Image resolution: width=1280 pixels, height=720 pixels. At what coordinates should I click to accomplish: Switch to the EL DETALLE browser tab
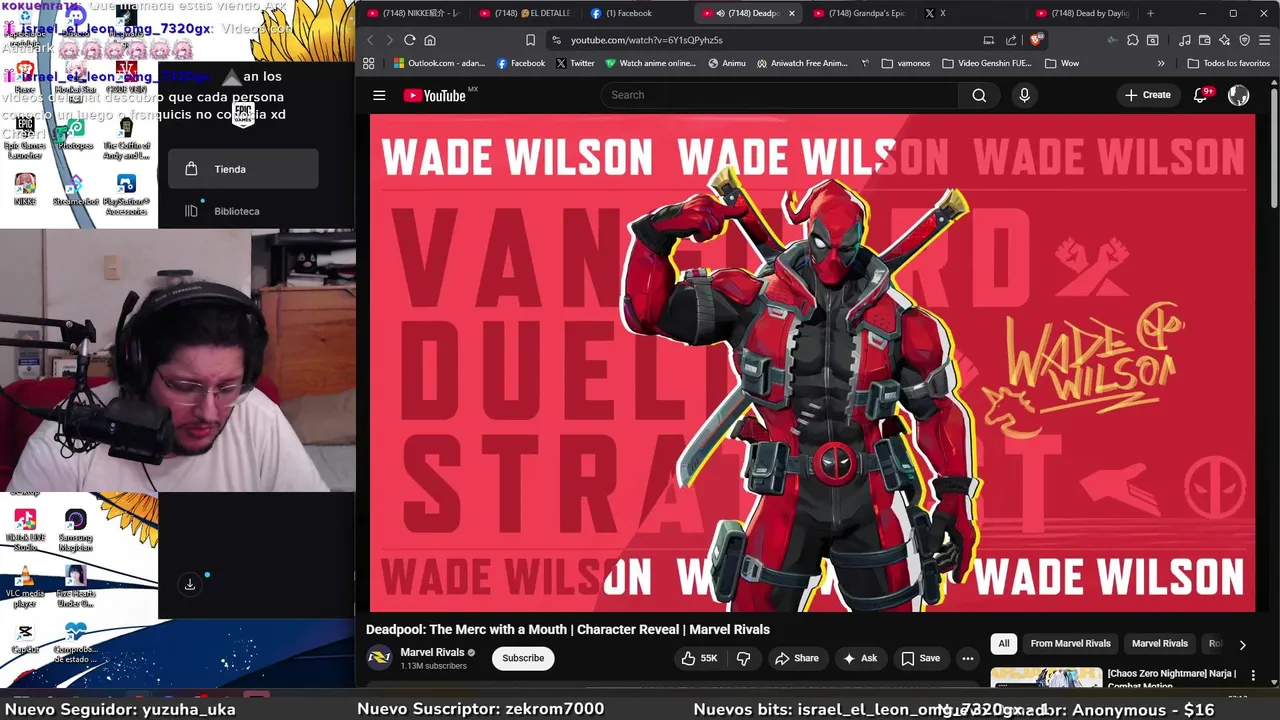pyautogui.click(x=524, y=13)
